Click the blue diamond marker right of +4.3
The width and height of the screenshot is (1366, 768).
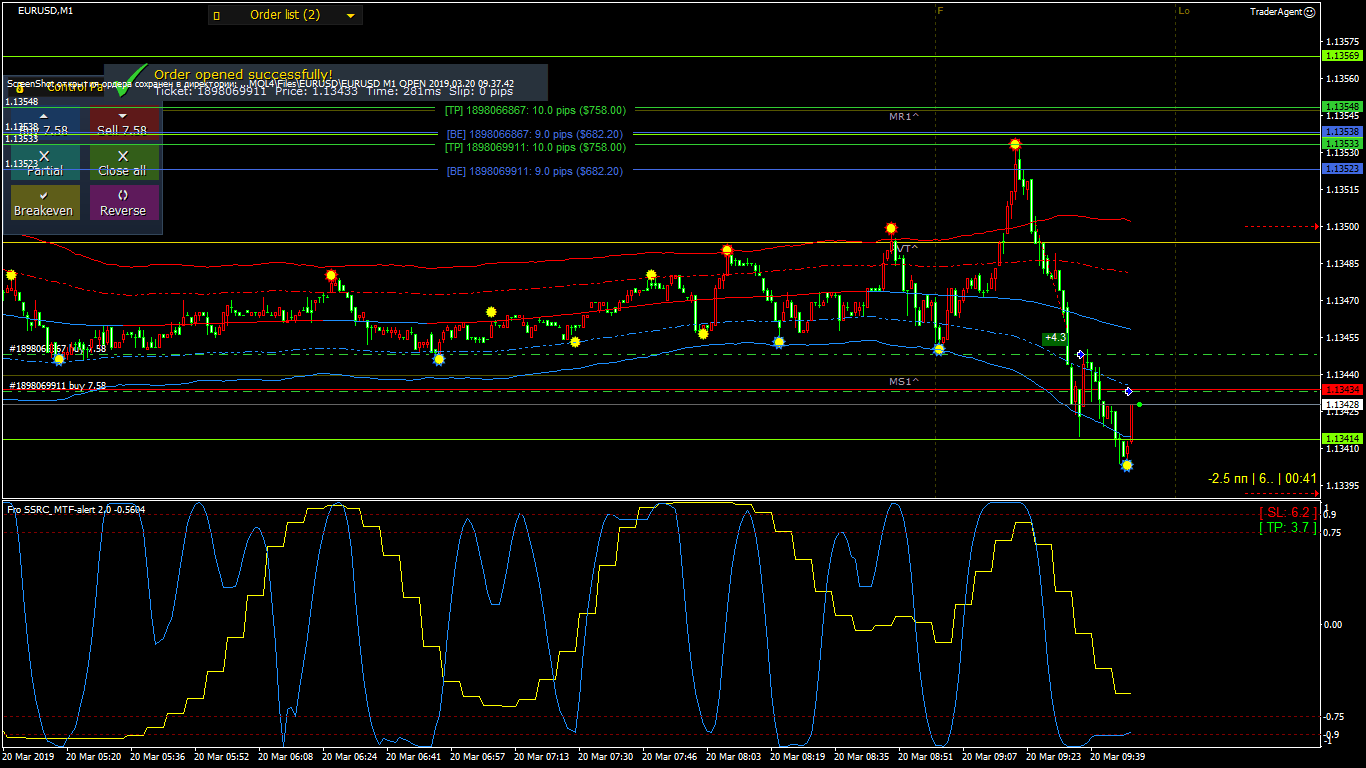[x=1081, y=355]
